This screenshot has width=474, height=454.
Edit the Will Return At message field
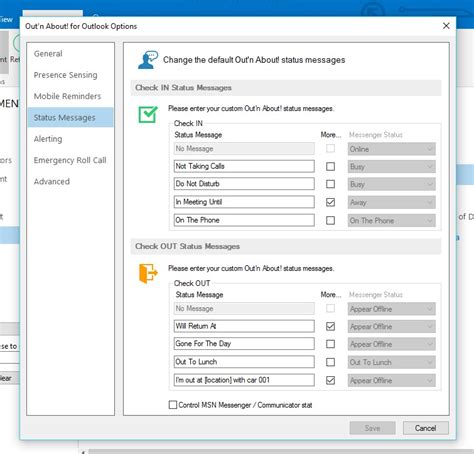(244, 326)
